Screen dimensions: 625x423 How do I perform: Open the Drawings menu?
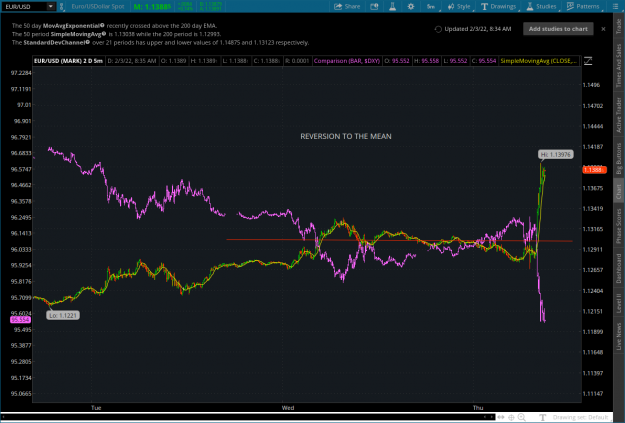click(499, 6)
